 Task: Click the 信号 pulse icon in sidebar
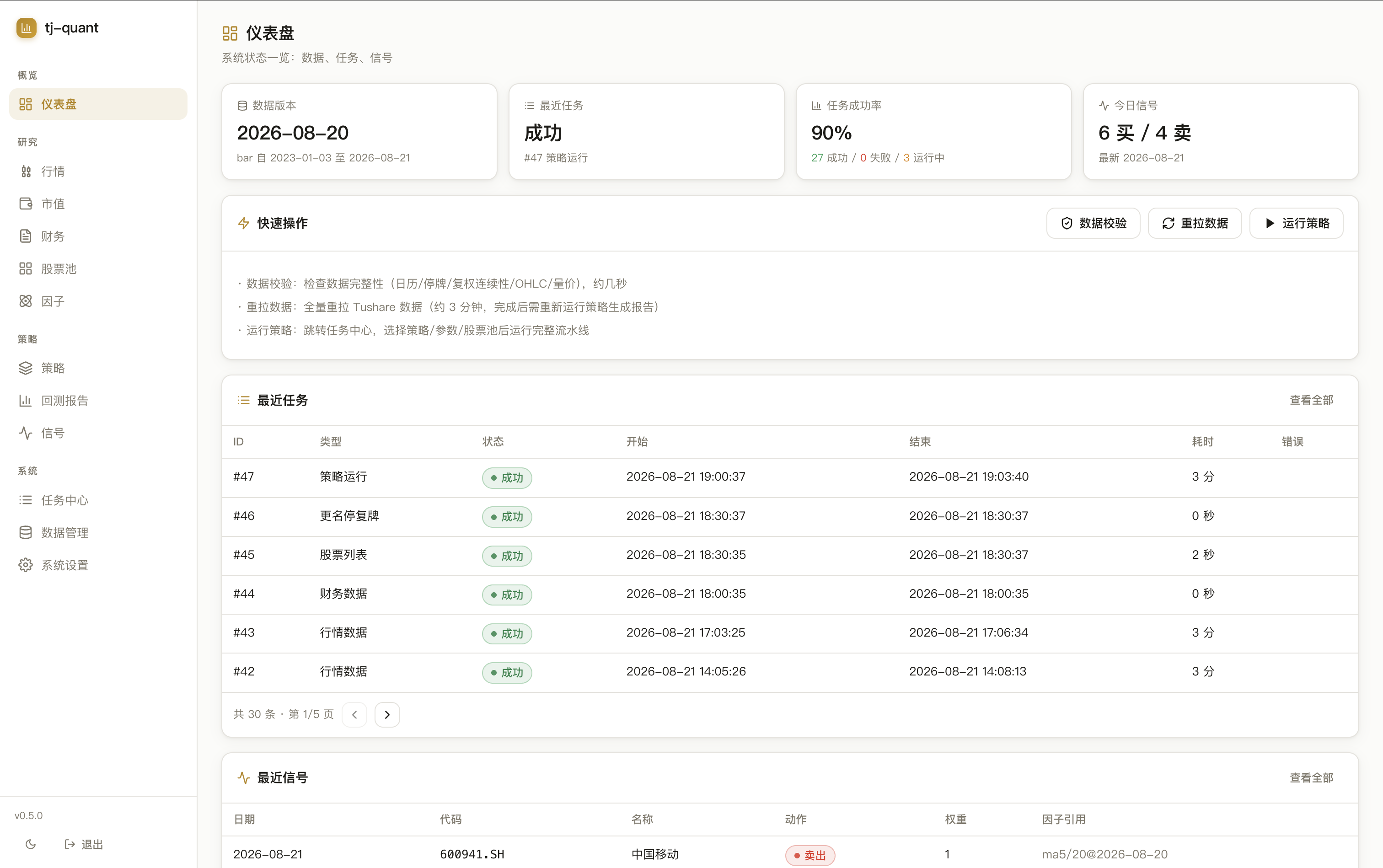pos(25,433)
